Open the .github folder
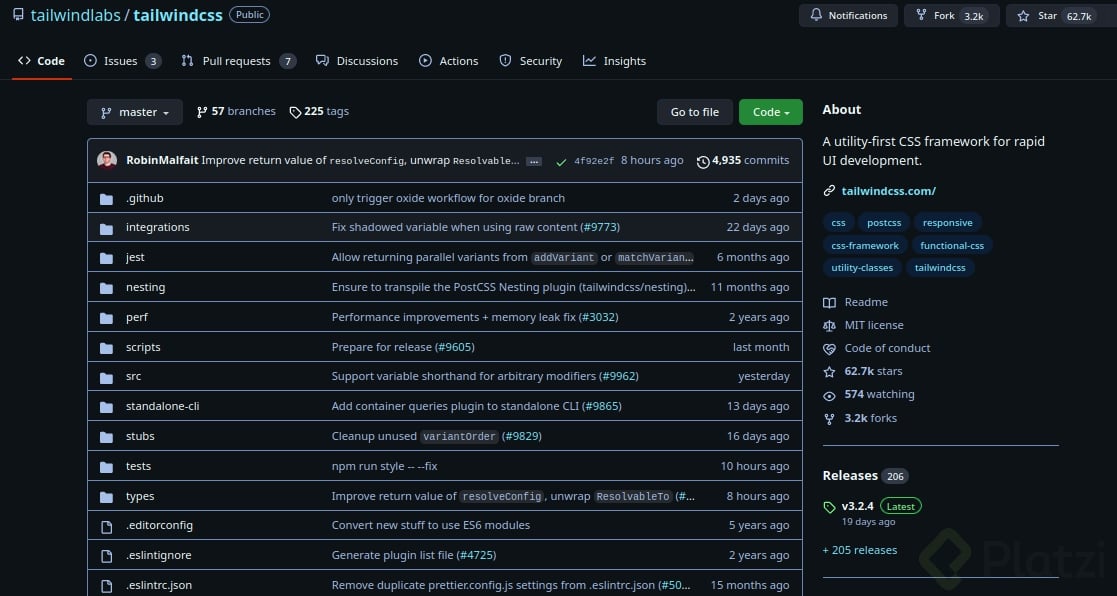This screenshot has height=596, width=1117. click(145, 198)
